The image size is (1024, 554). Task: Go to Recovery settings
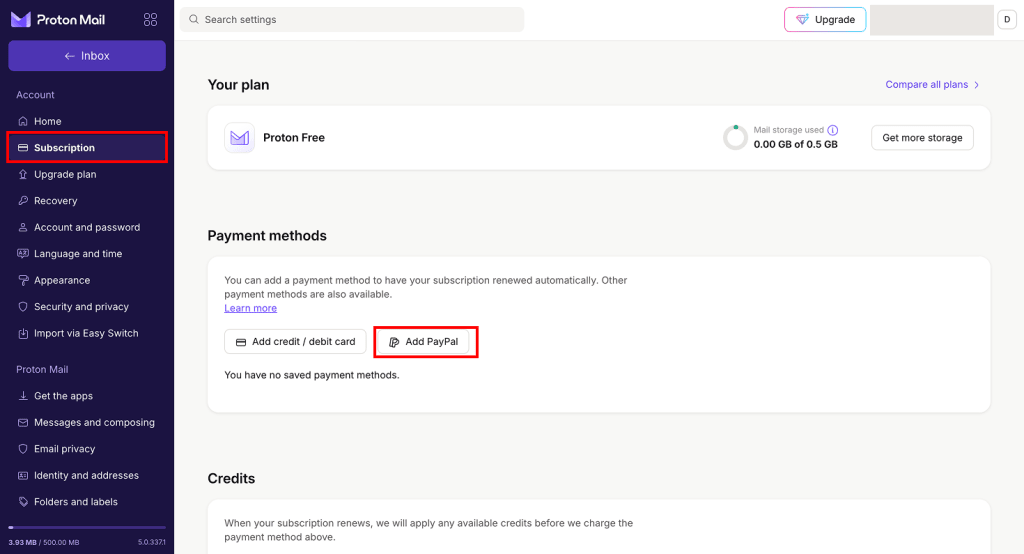(87, 201)
